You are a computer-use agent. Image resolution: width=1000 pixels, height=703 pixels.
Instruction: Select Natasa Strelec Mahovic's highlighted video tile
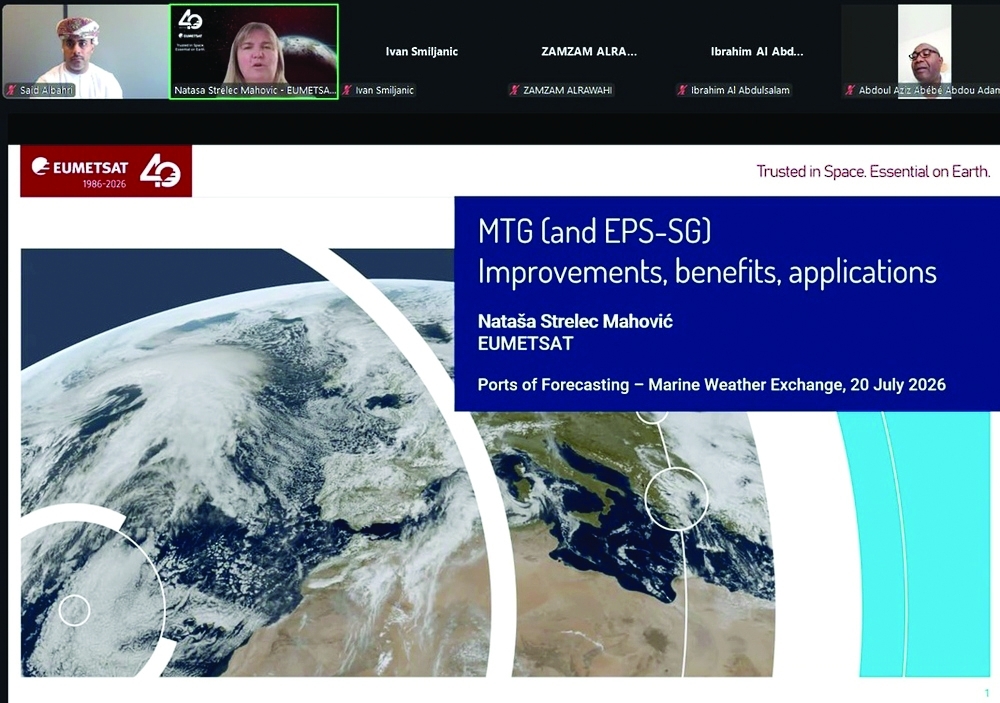(x=254, y=51)
